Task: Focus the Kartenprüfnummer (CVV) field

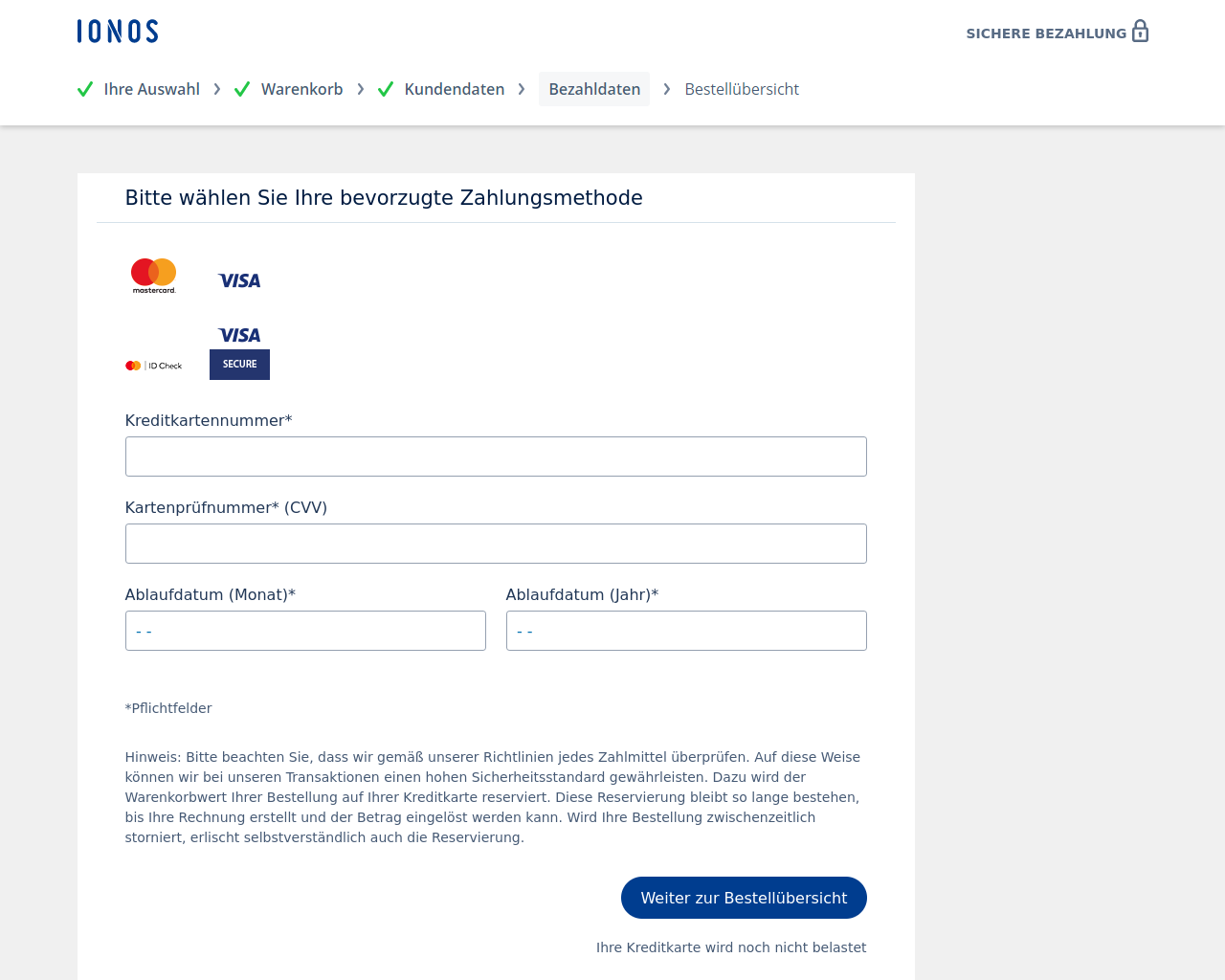Action: 496,544
